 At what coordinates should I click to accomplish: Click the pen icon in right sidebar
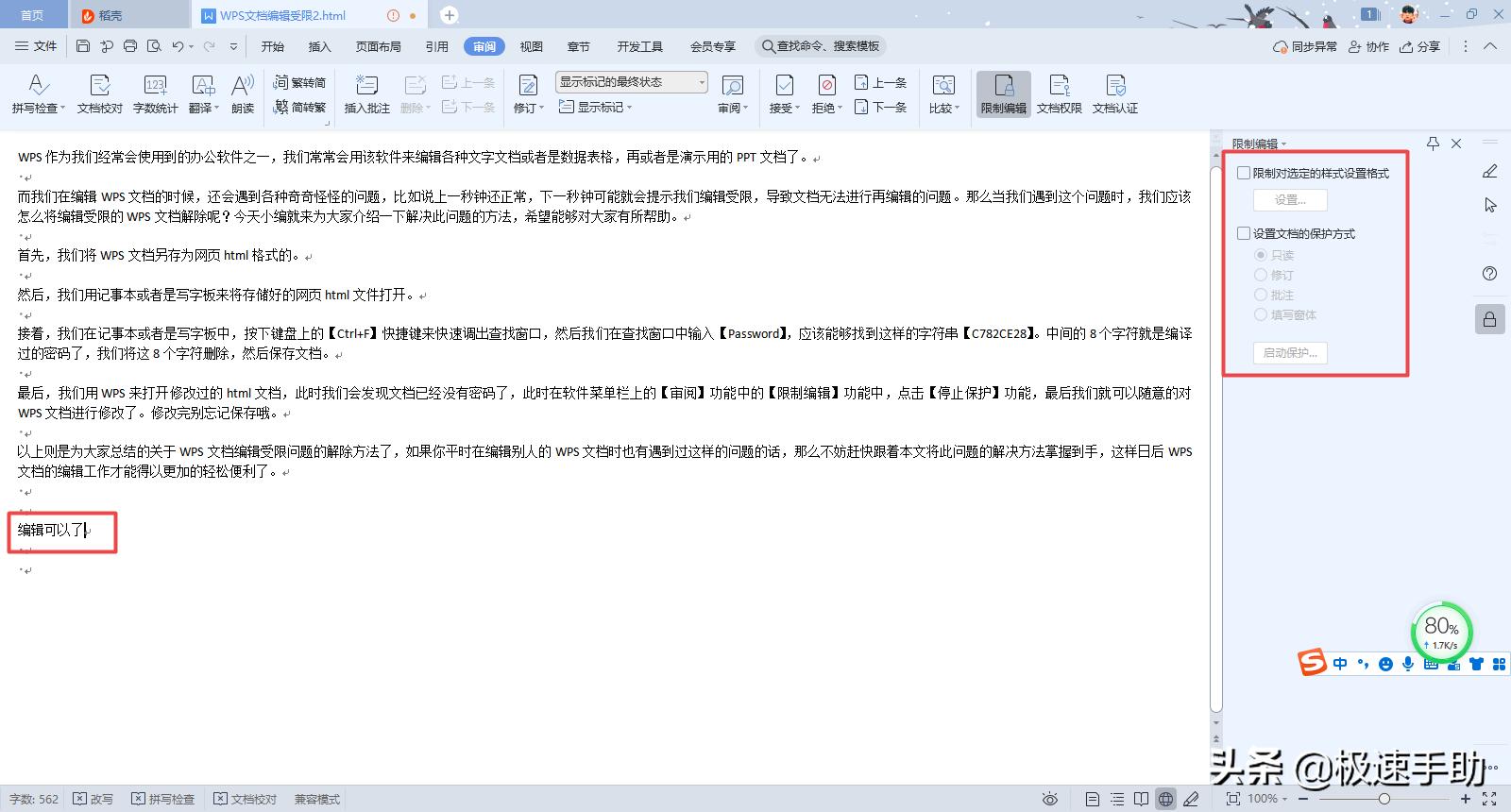click(1490, 171)
